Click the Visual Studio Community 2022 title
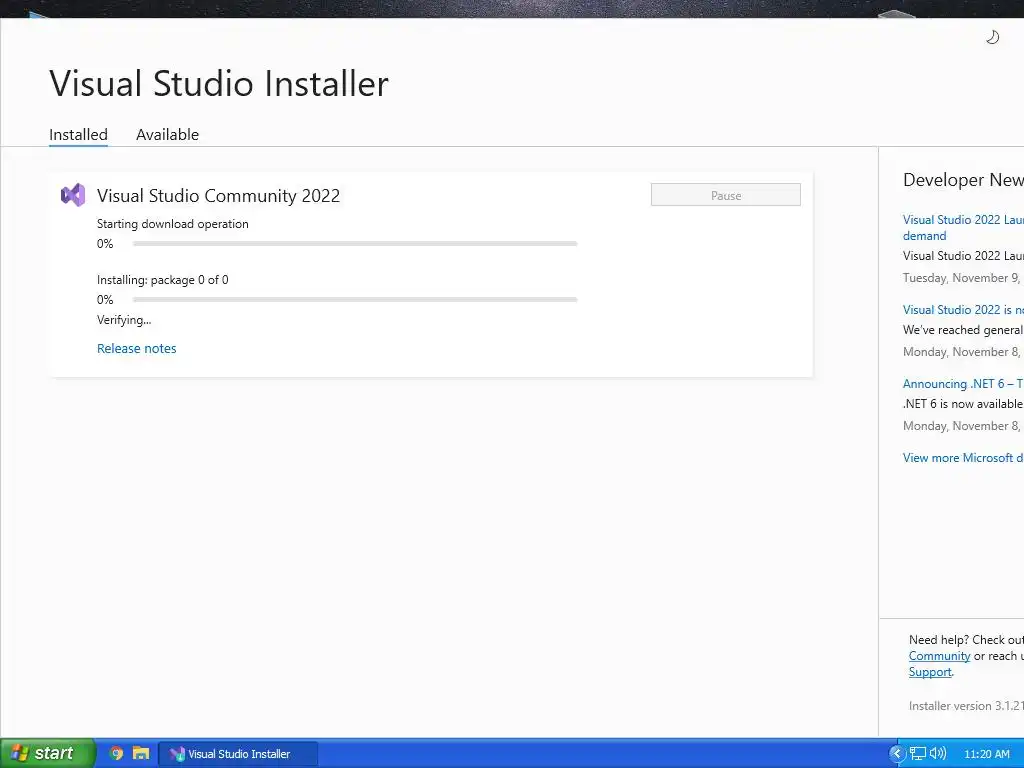Screen dimensions: 1024x768 [x=218, y=196]
